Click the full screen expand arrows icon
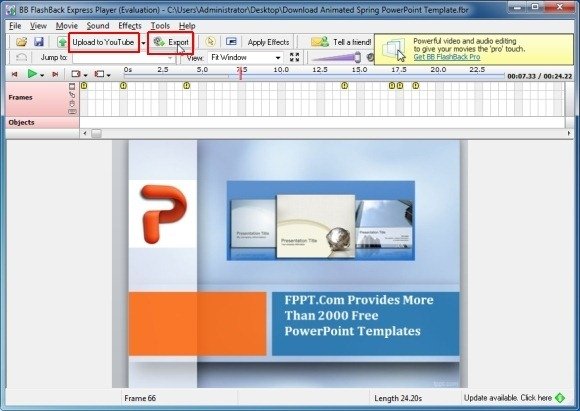Viewport: 580px width, 411px height. pyautogui.click(x=294, y=57)
